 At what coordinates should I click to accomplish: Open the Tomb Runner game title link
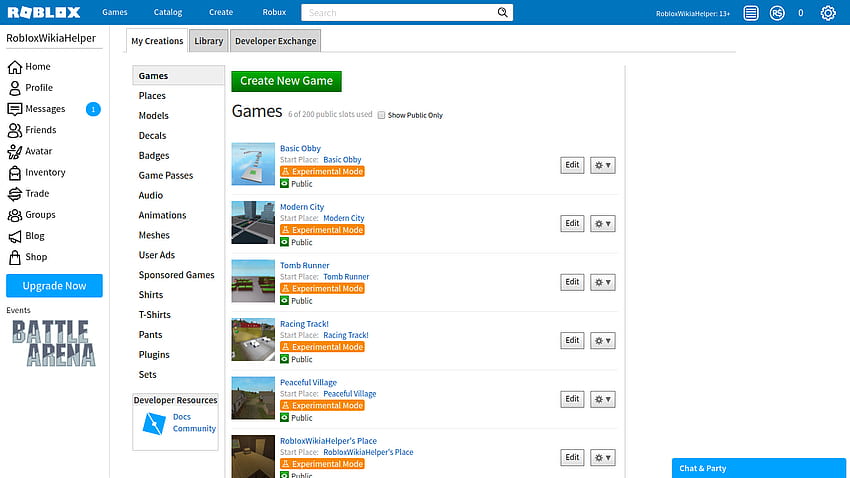305,266
